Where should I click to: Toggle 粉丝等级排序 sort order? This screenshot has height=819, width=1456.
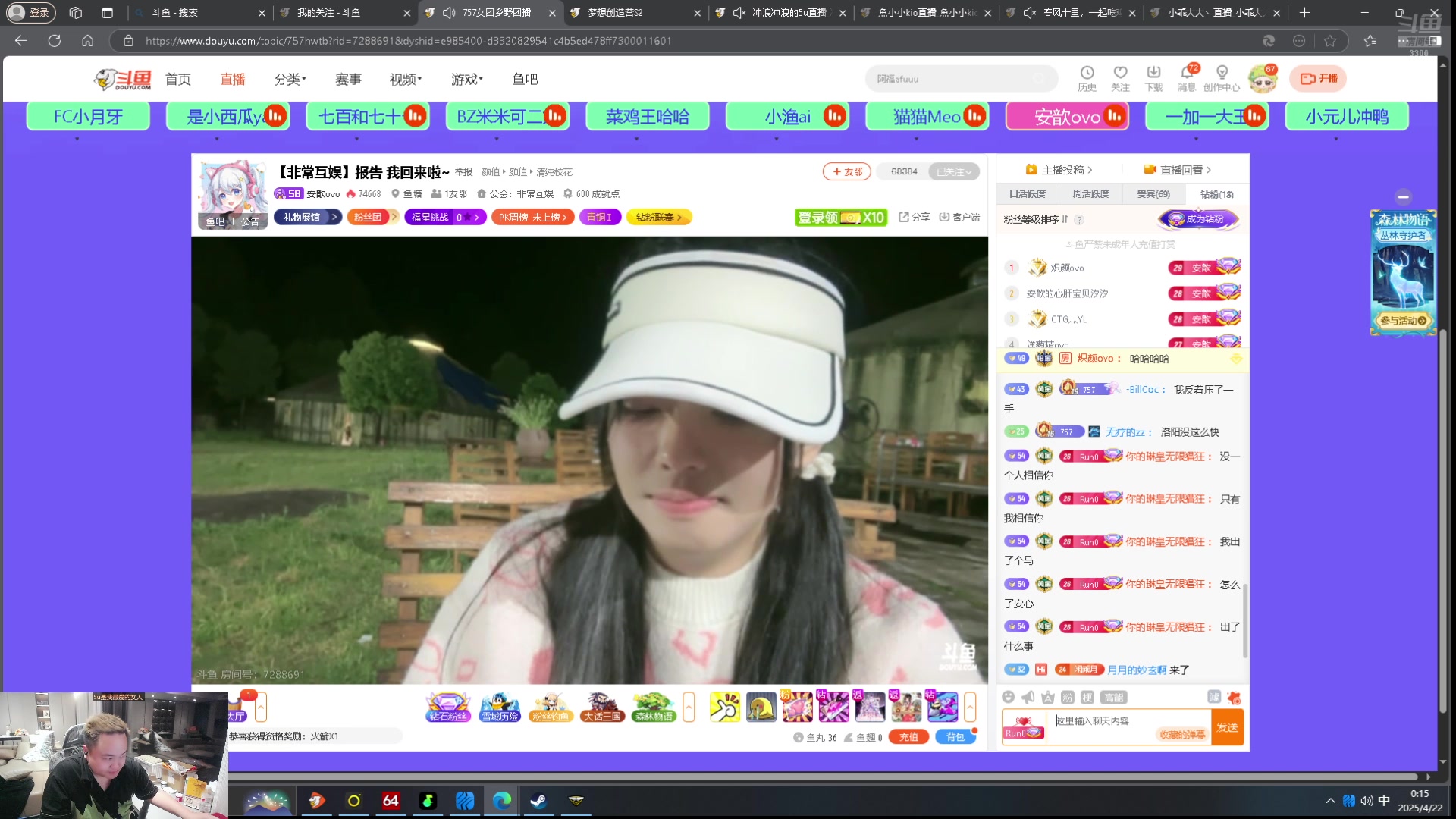click(1035, 220)
